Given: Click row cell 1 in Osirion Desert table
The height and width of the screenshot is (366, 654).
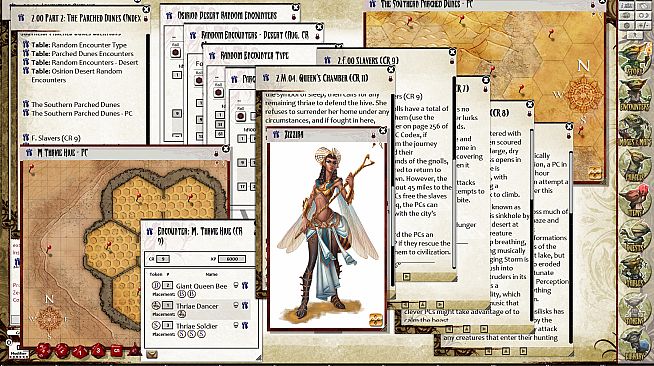Looking at the screenshot, I should pyautogui.click(x=177, y=75).
